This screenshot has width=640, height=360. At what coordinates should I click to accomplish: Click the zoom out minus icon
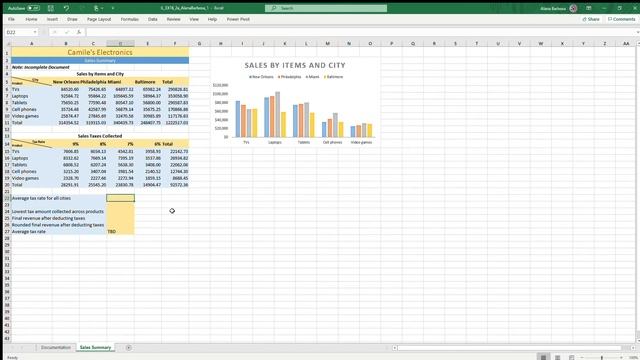pos(582,358)
